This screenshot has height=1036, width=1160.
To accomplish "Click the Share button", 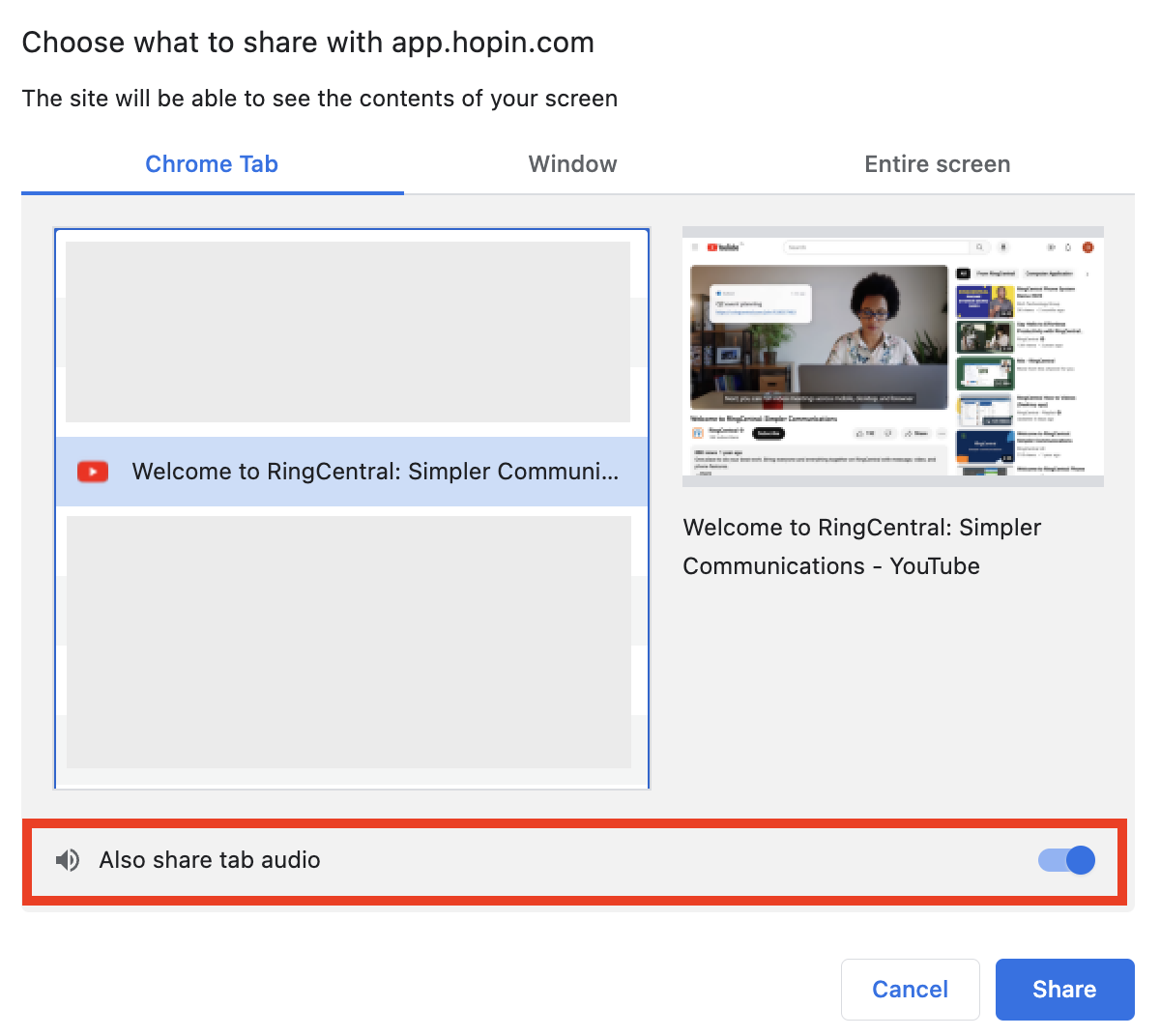I will coord(1064,990).
